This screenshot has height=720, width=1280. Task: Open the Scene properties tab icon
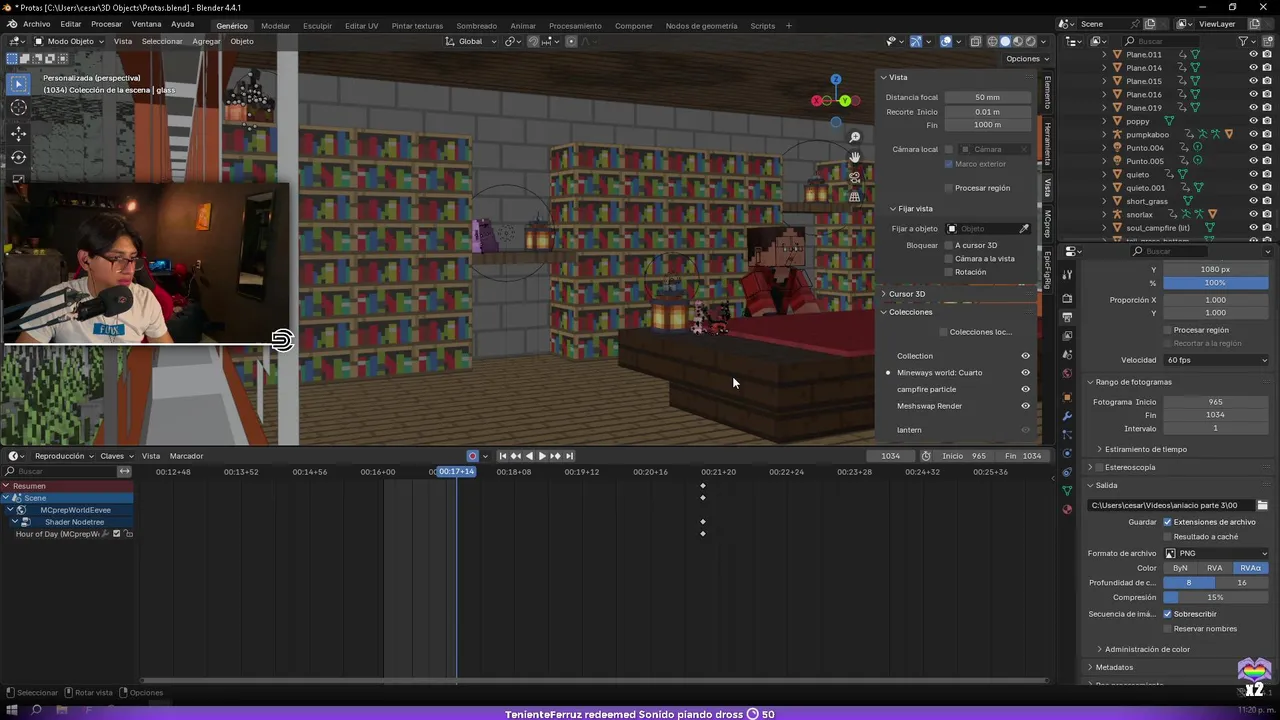pyautogui.click(x=1067, y=355)
